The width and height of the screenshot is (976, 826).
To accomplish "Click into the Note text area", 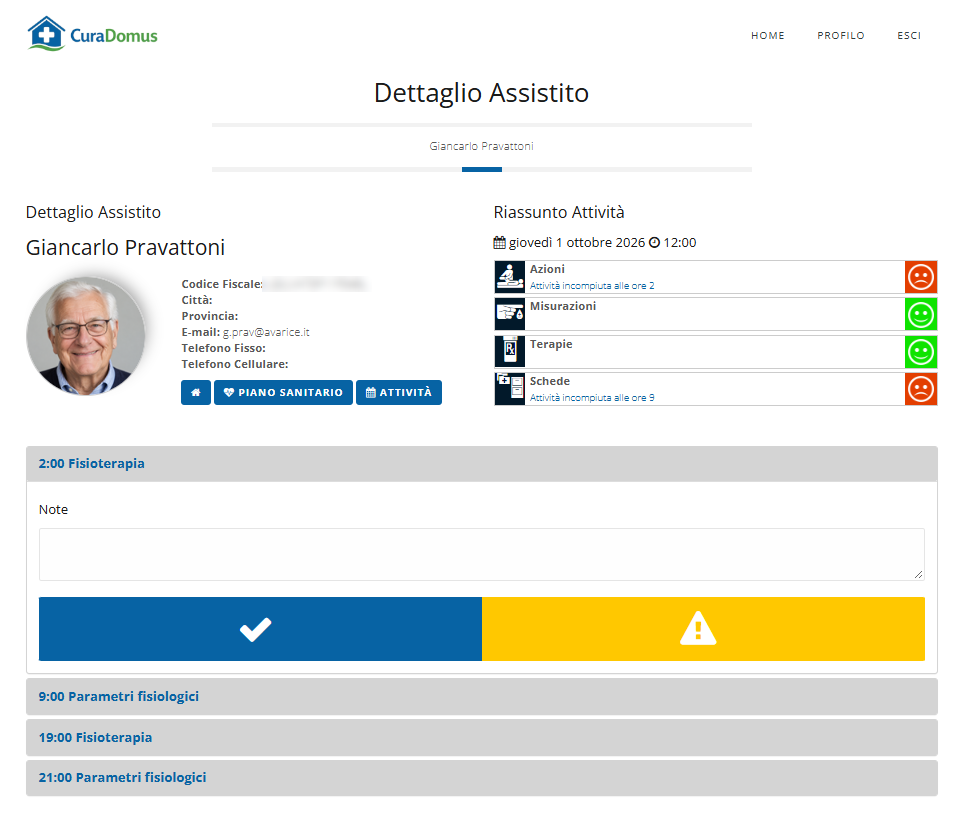I will 482,555.
